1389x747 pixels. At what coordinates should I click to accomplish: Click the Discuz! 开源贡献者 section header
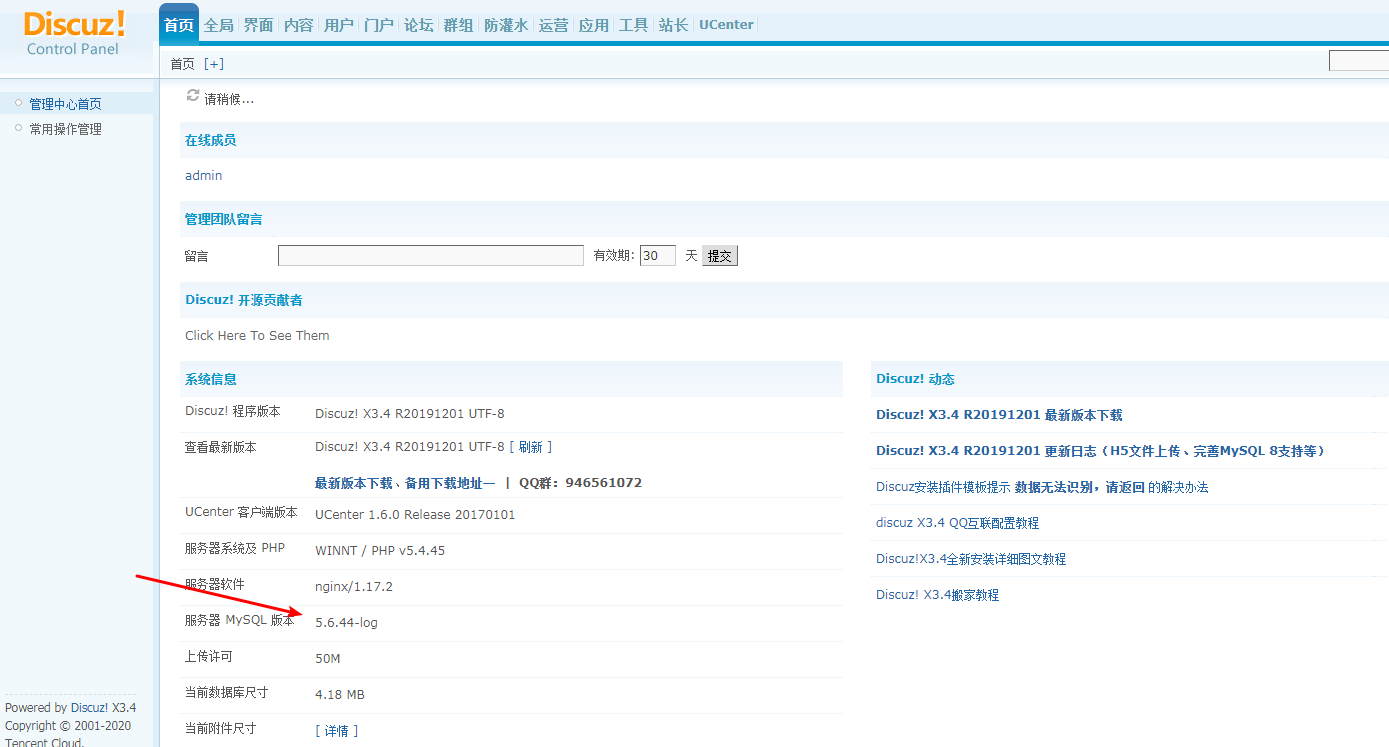[243, 300]
